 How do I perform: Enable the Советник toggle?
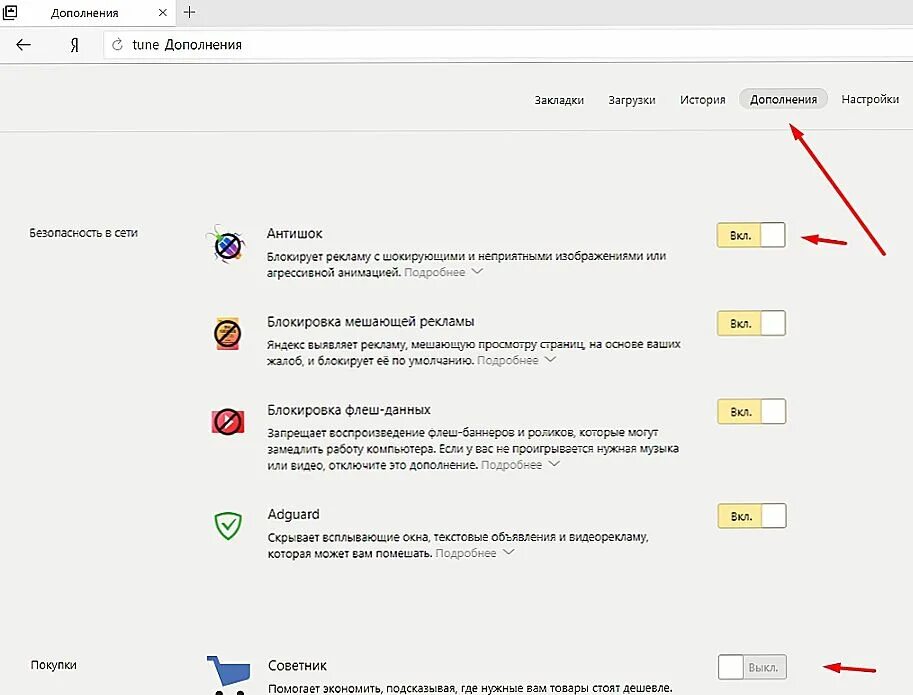tap(752, 667)
